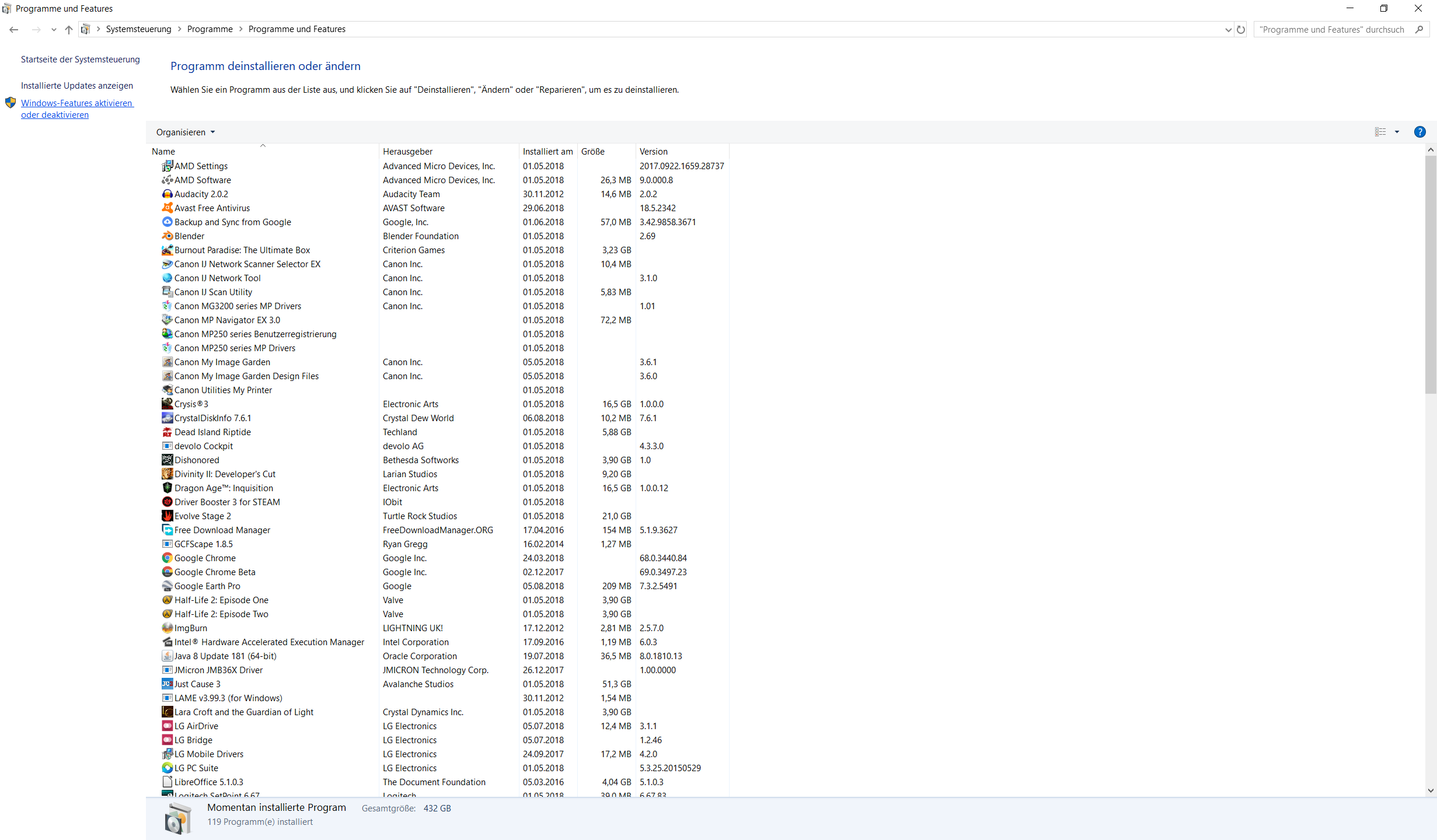Click the Crysis 3 game icon
Image resolution: width=1437 pixels, height=840 pixels.
[167, 404]
